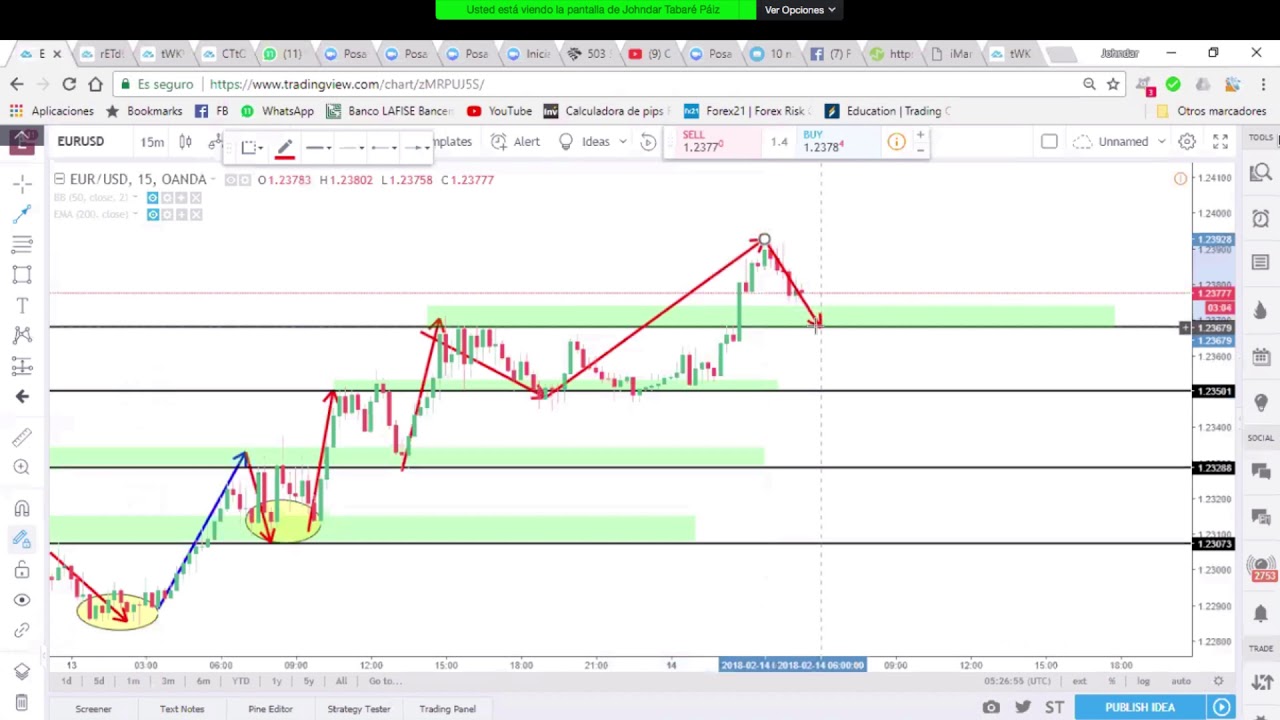Open the left line-end style dropdown

click(384, 148)
